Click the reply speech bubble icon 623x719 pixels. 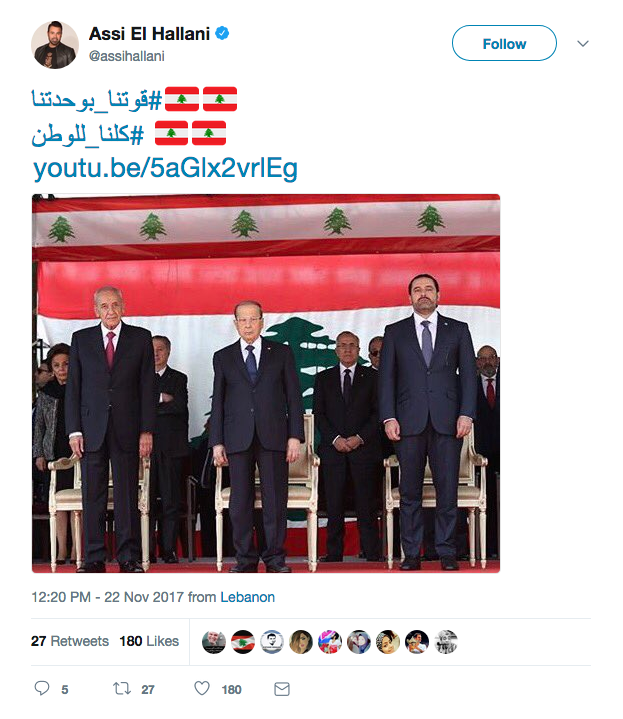point(42,688)
